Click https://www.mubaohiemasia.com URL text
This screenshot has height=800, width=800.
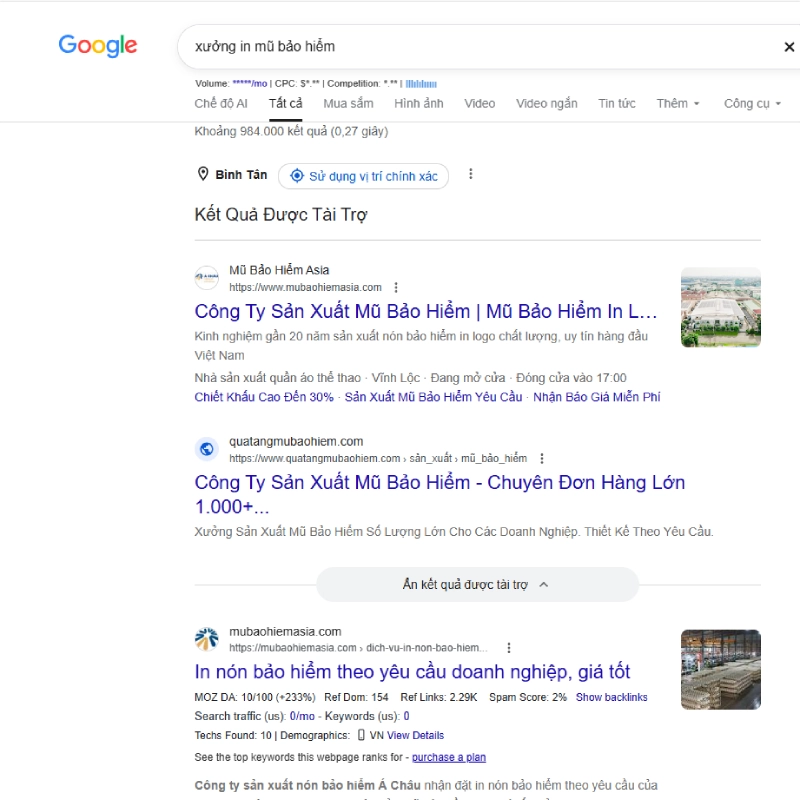point(305,287)
